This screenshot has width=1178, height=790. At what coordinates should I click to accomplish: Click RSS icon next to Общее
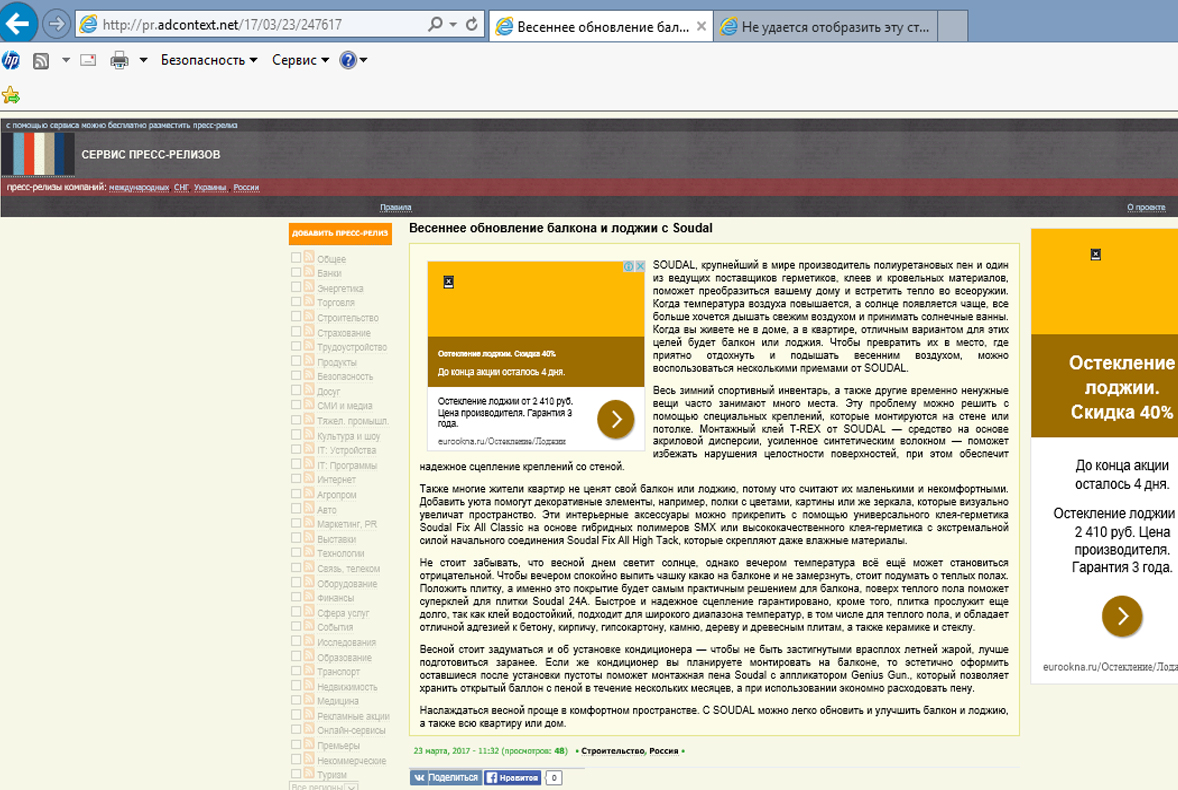point(309,258)
